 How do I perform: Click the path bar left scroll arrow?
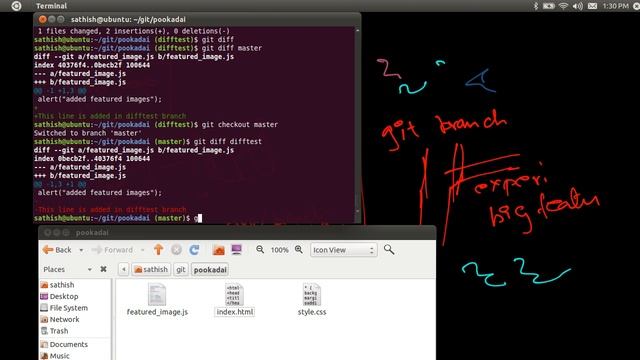(124, 269)
